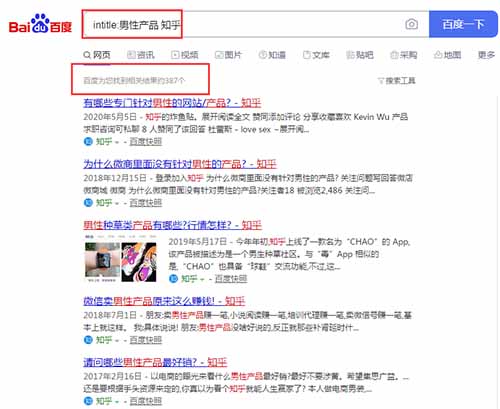Image resolution: width=500 pixels, height=409 pixels.
Task: Go to the 贴吧 tab
Action: point(360,55)
